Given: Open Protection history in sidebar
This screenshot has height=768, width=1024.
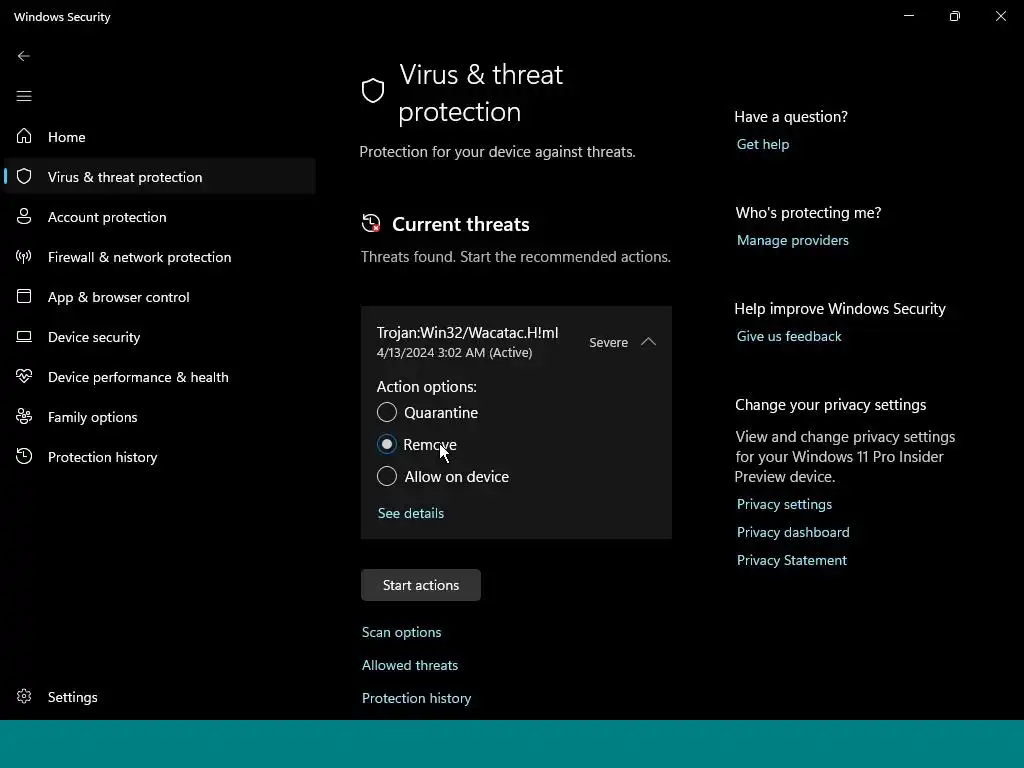Looking at the screenshot, I should pyautogui.click(x=160, y=456).
